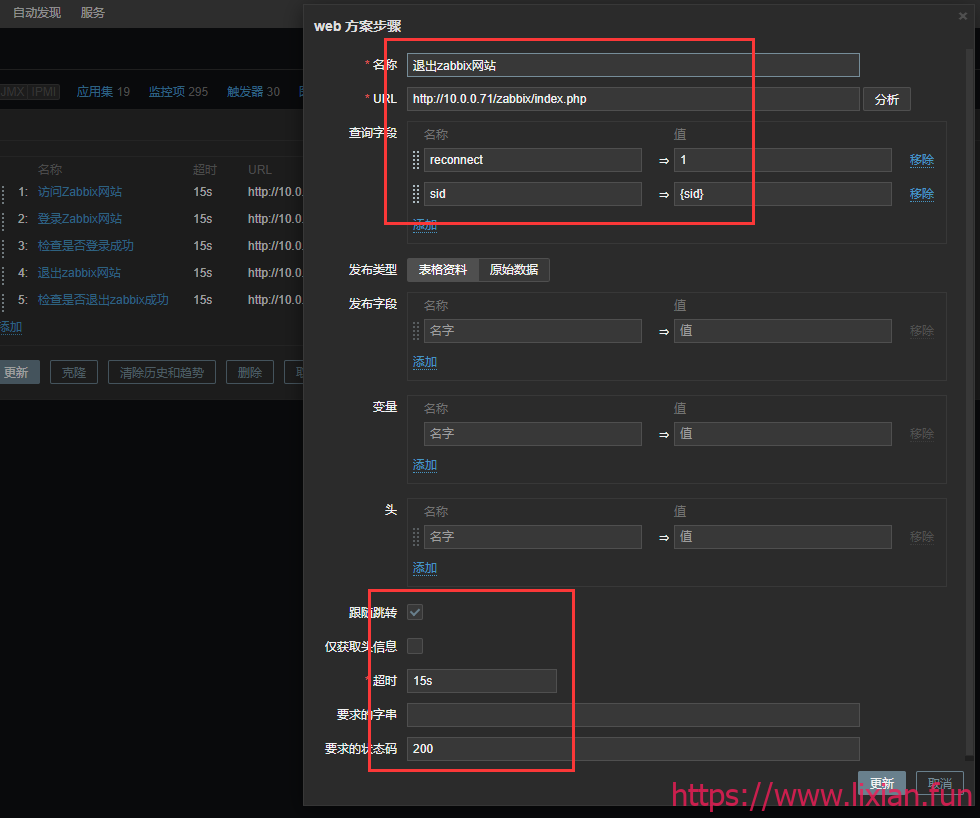Image resolution: width=980 pixels, height=818 pixels.
Task: Add a new header row
Action: coord(425,568)
